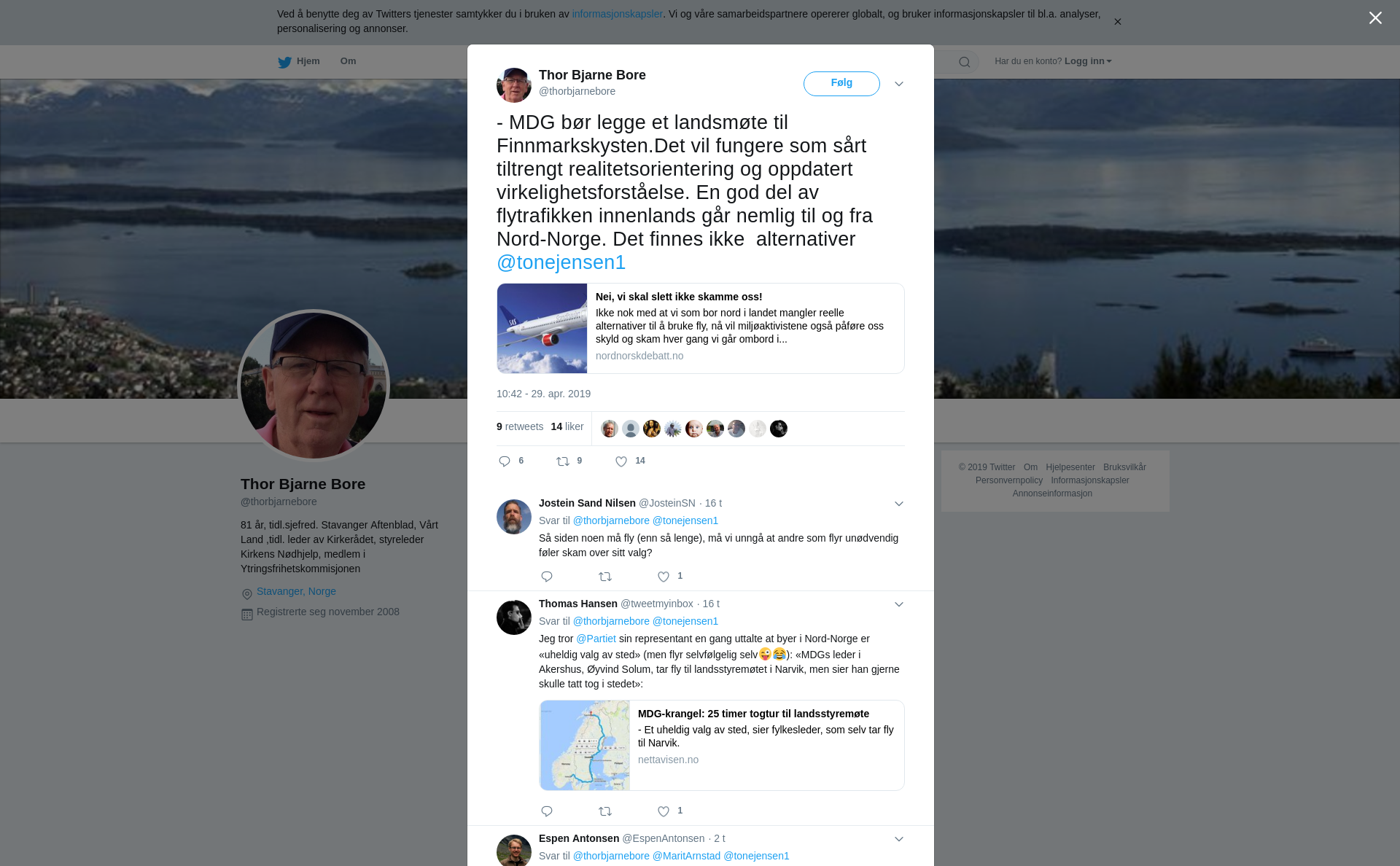
Task: Retweet Thomas Hansen's reply
Action: [x=605, y=811]
